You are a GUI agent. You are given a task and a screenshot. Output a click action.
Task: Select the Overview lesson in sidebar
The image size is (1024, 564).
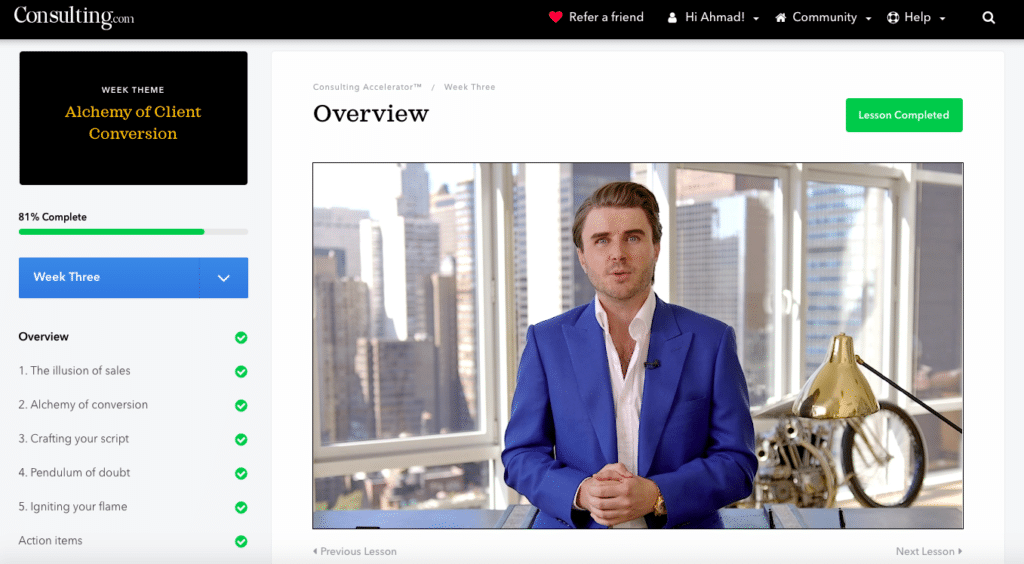[43, 337]
